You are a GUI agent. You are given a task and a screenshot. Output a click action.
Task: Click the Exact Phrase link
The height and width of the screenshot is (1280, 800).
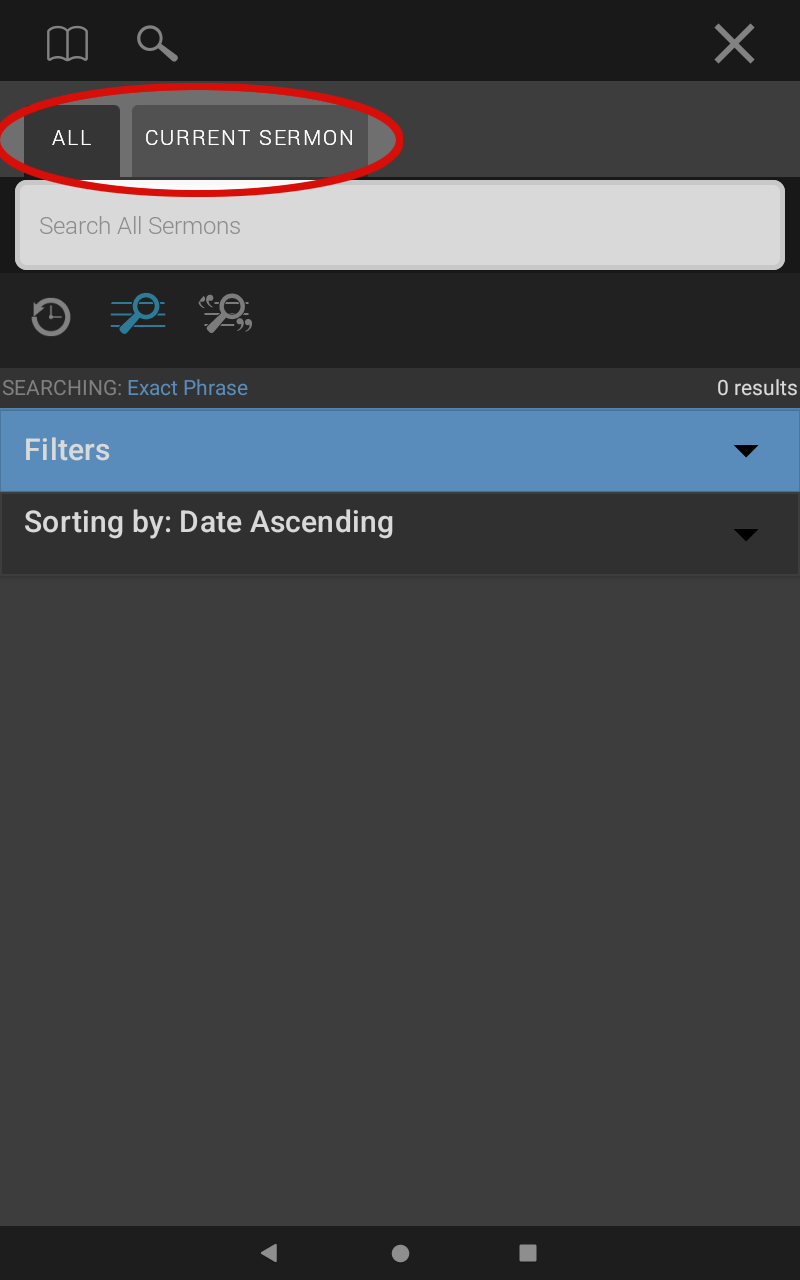coord(187,388)
